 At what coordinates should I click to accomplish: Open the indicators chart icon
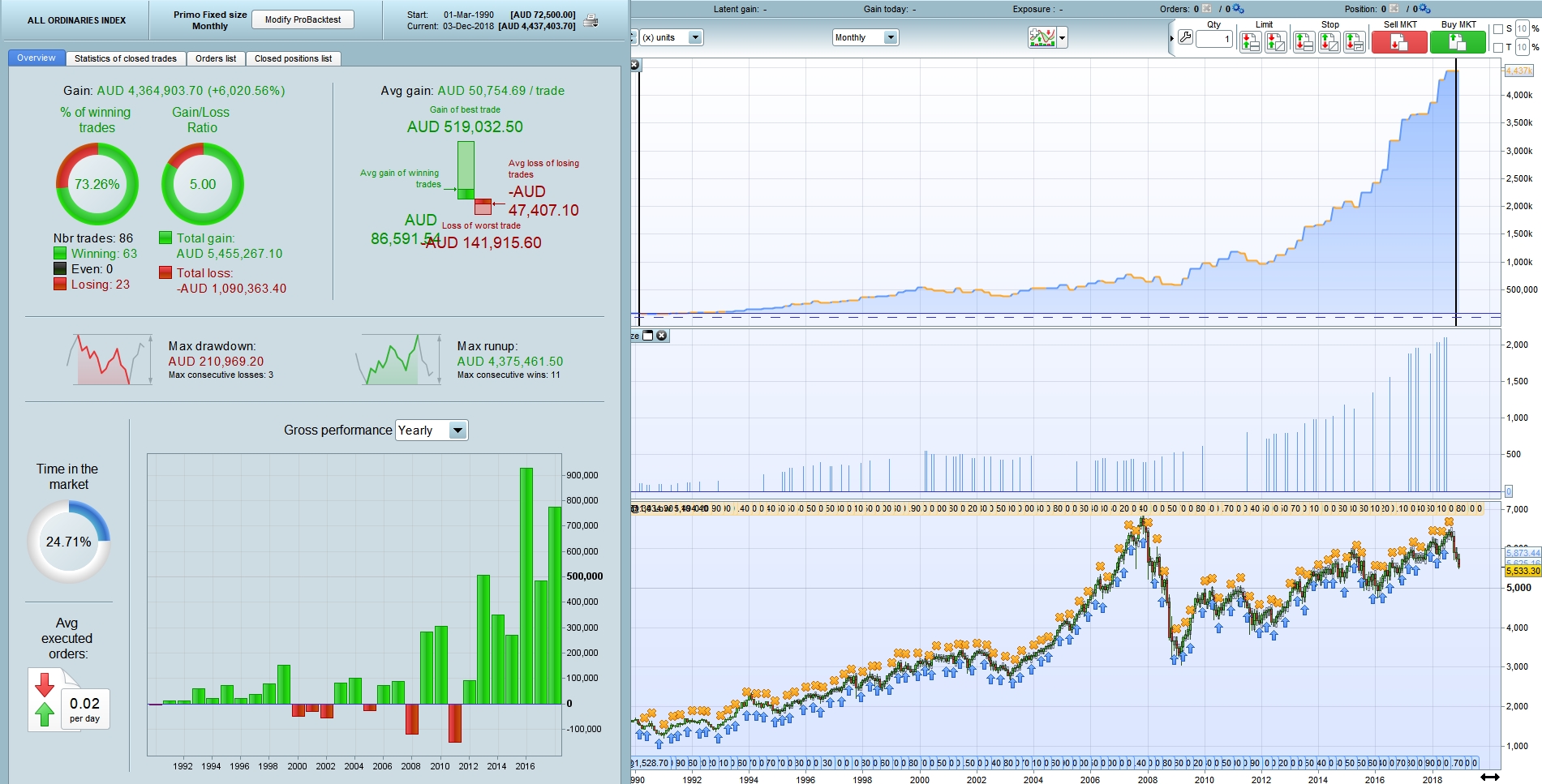tap(1042, 37)
